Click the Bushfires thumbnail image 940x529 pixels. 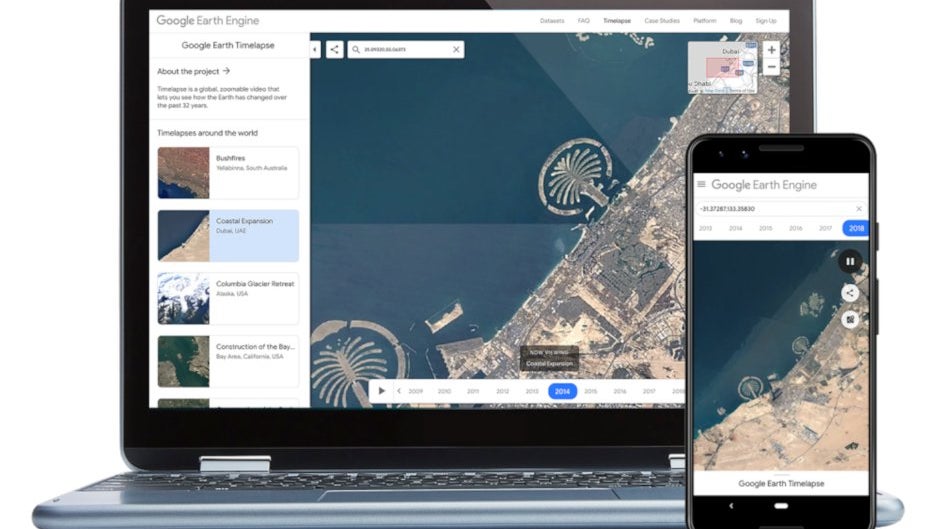pyautogui.click(x=183, y=173)
